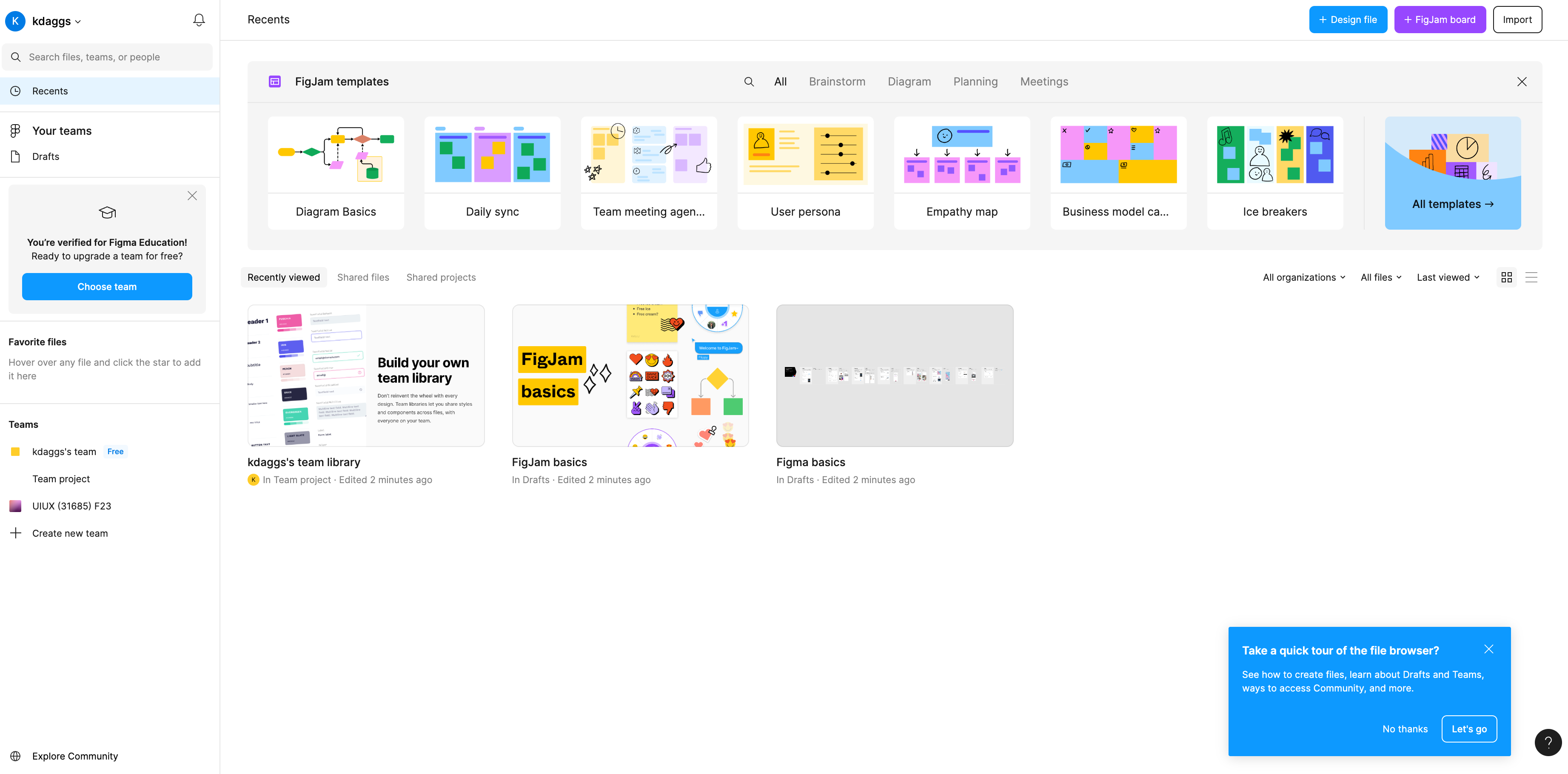Click the search magnifier icon in sidebar

[16, 57]
